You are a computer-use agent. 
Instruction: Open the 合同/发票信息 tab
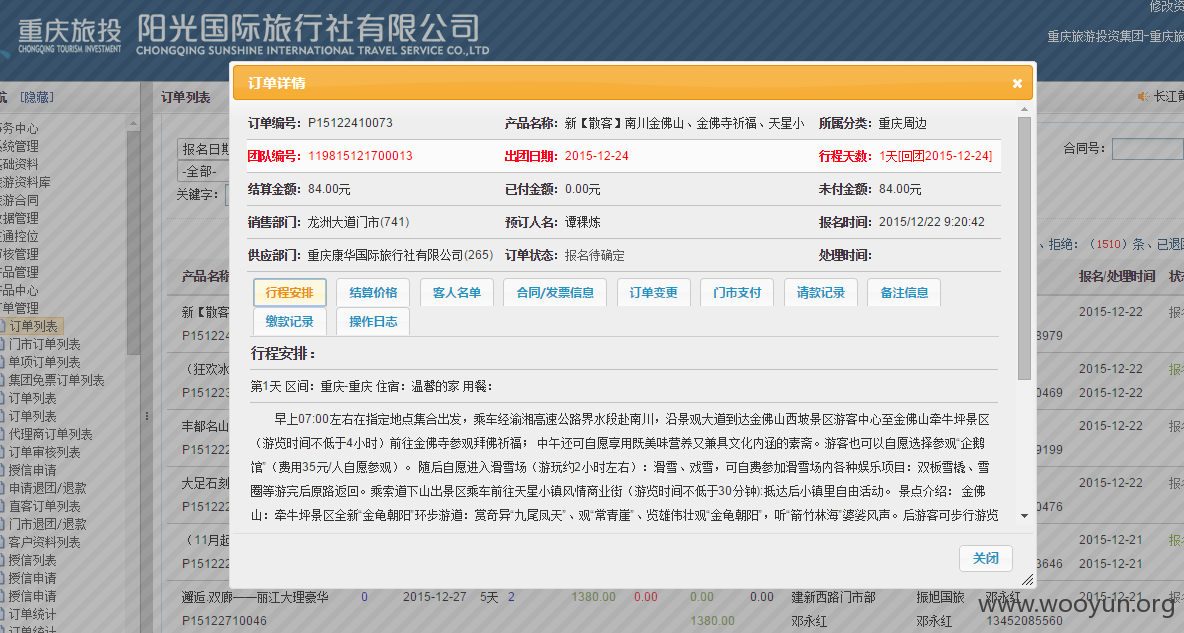click(x=555, y=292)
